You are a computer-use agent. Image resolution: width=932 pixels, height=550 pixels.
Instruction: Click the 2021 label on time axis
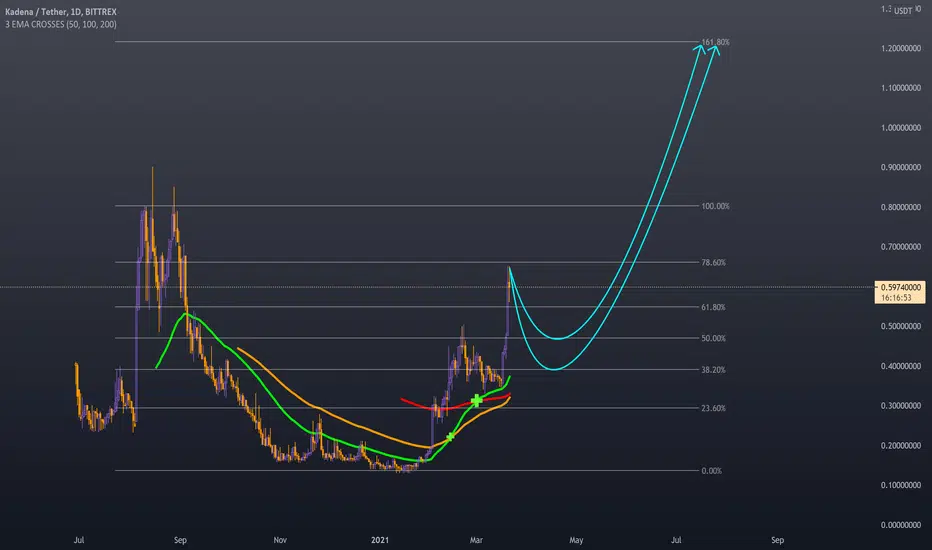coord(380,540)
